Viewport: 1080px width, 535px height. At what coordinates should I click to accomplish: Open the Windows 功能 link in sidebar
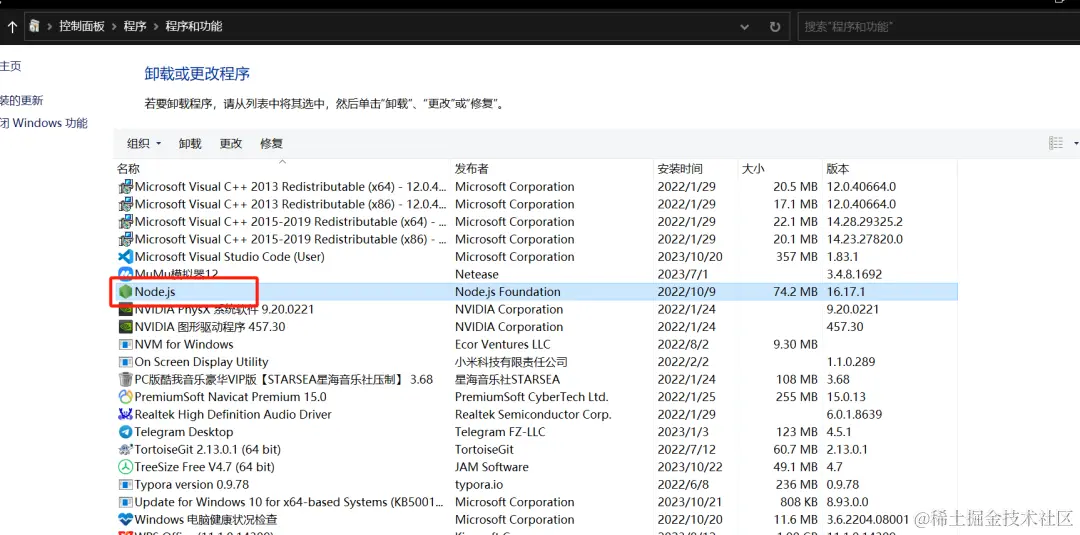coord(44,124)
